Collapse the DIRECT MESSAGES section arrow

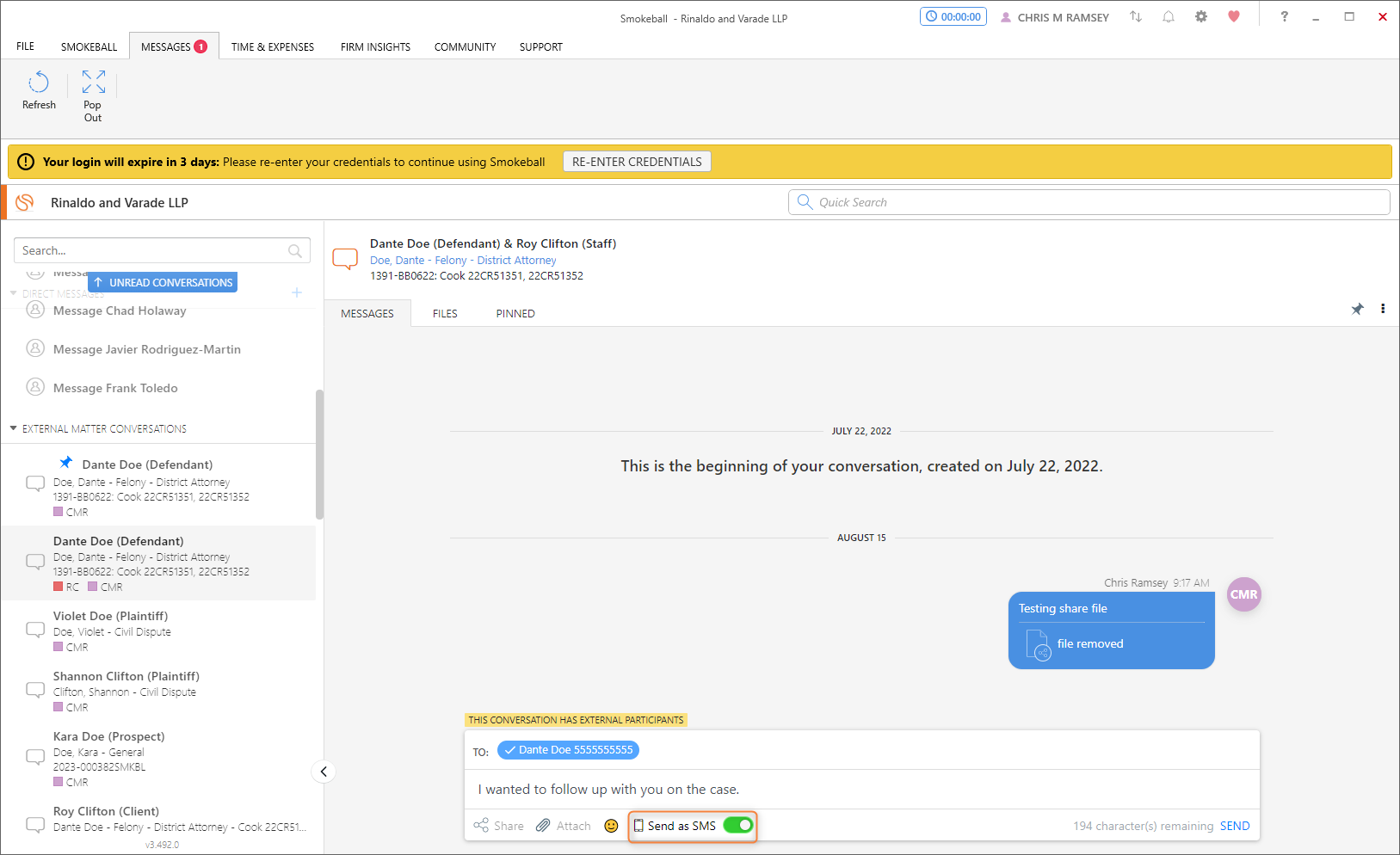coord(13,293)
